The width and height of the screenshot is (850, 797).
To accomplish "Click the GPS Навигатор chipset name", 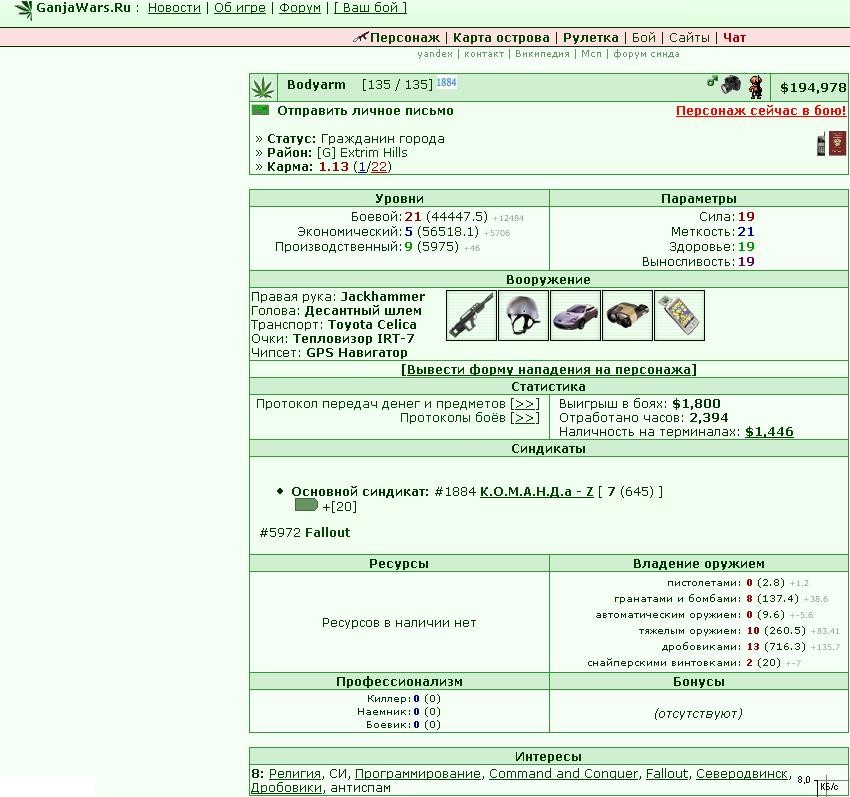I will (357, 353).
